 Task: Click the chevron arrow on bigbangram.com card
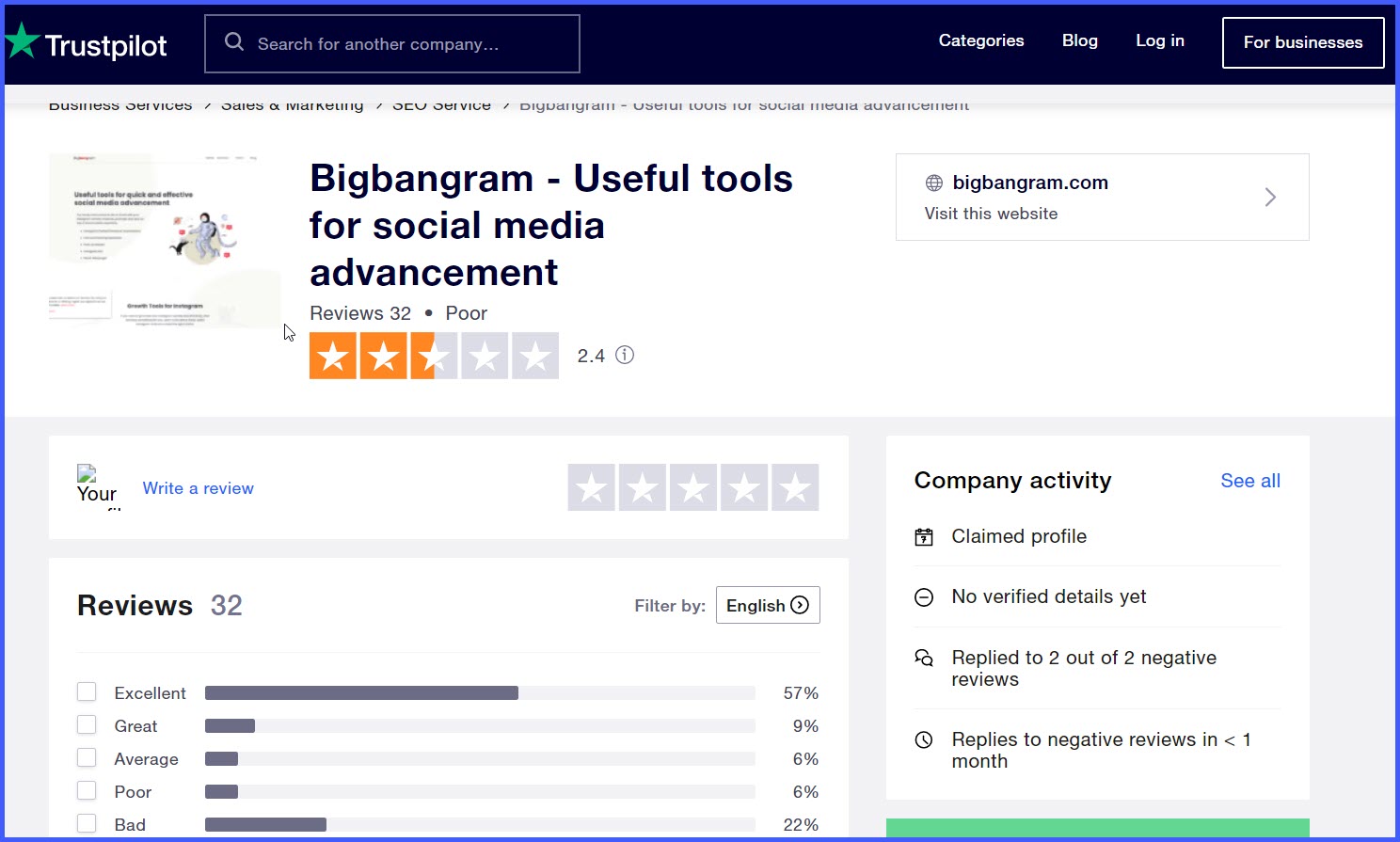tap(1270, 197)
